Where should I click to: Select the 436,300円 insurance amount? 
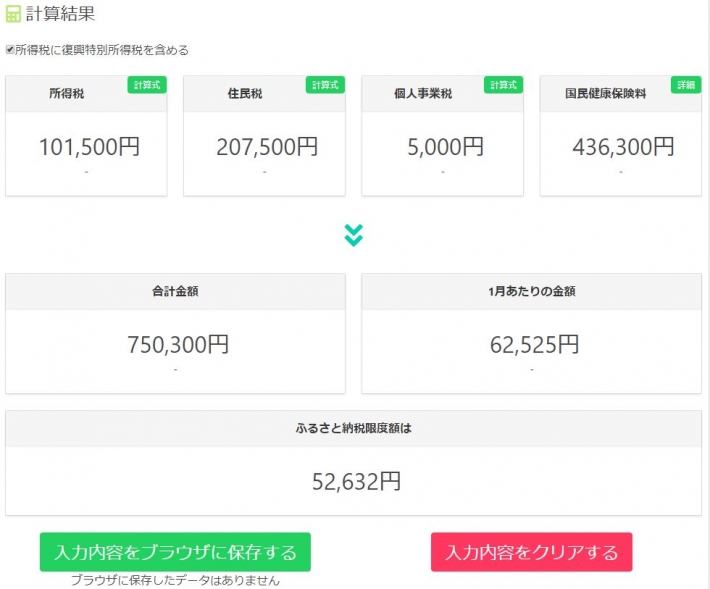coord(624,147)
